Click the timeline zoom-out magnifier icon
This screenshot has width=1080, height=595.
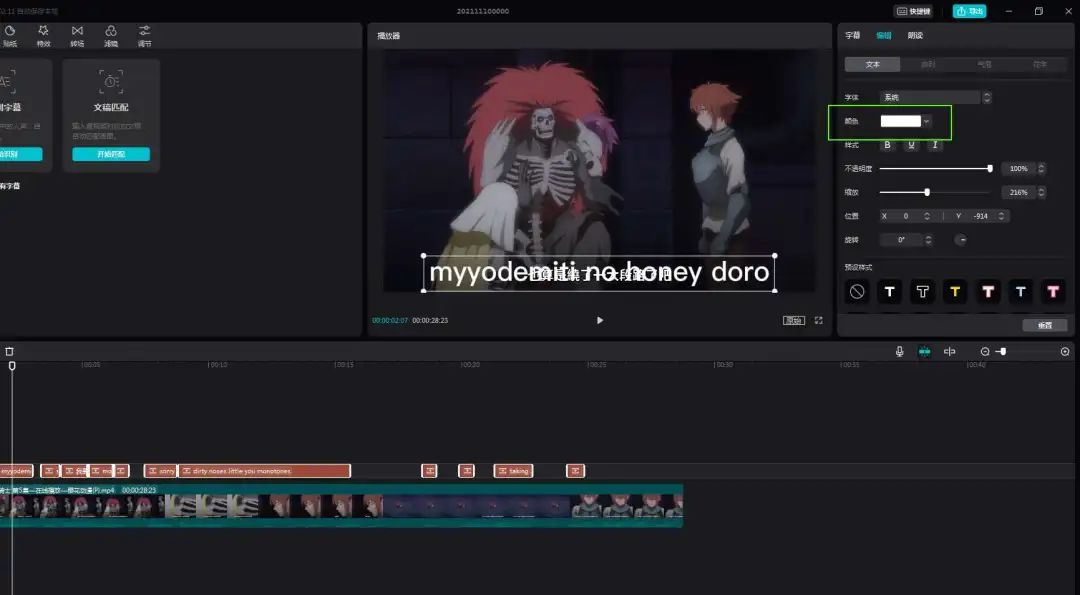point(985,351)
